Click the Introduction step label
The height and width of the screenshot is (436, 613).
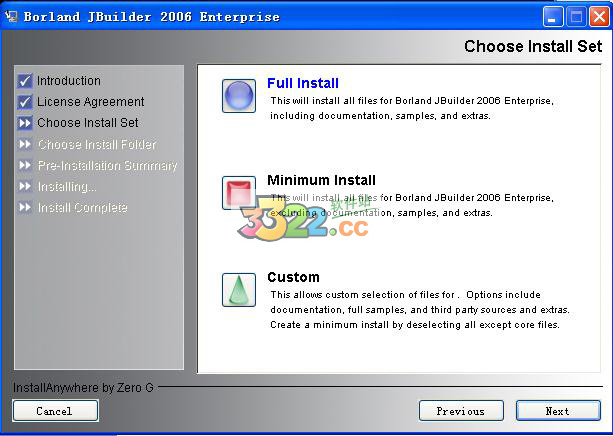[69, 81]
